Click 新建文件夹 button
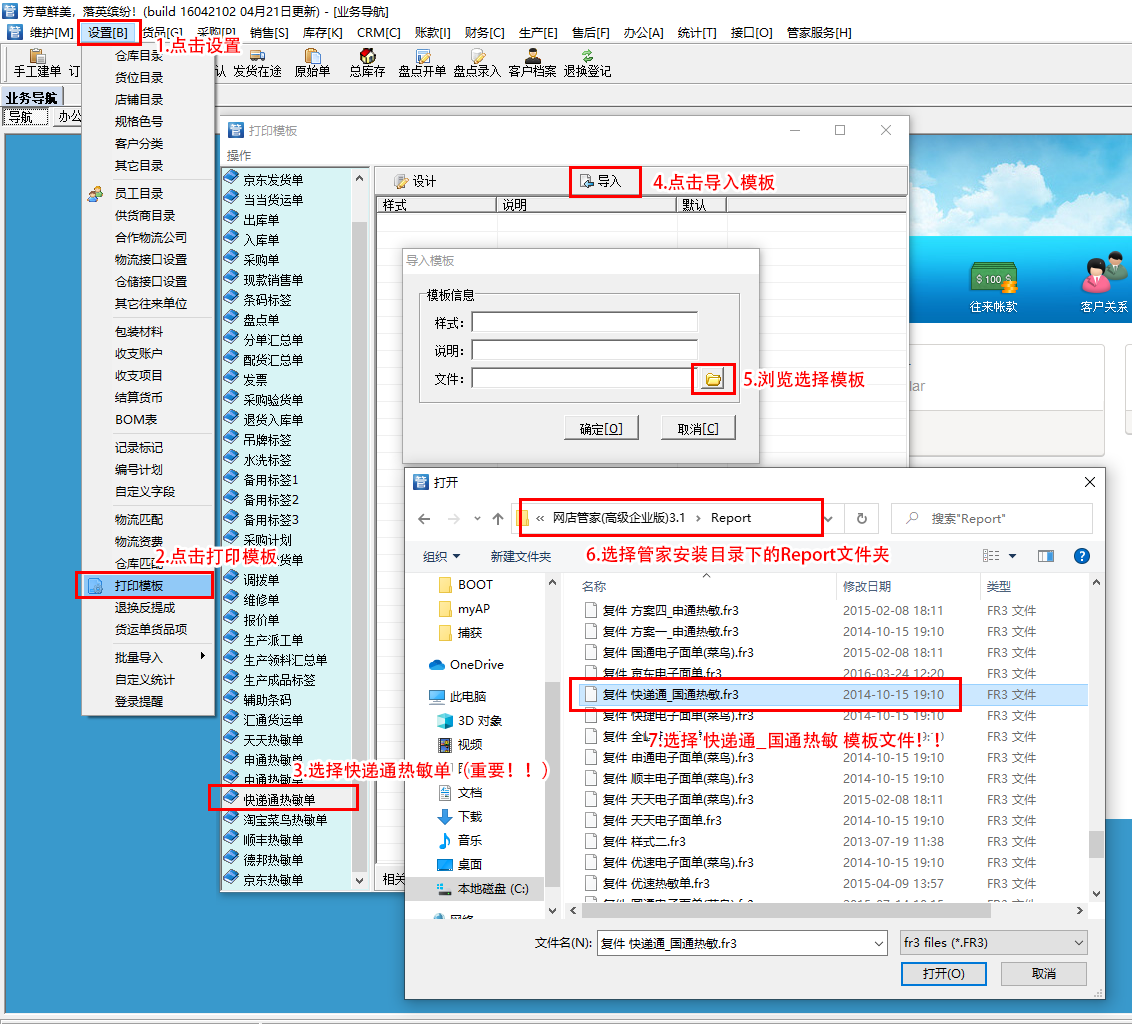This screenshot has width=1132, height=1024. pos(521,556)
